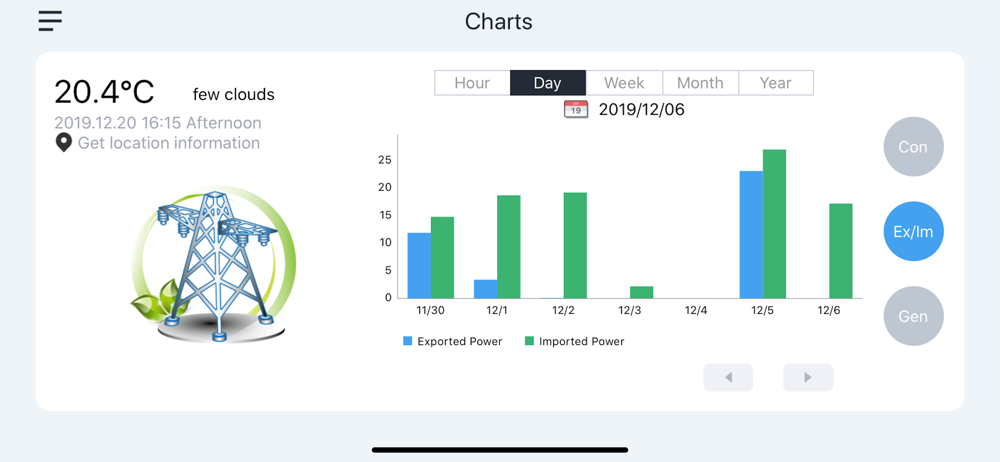Open the calendar date picker icon
Screen dimensions: 1000x462
(x=576, y=109)
